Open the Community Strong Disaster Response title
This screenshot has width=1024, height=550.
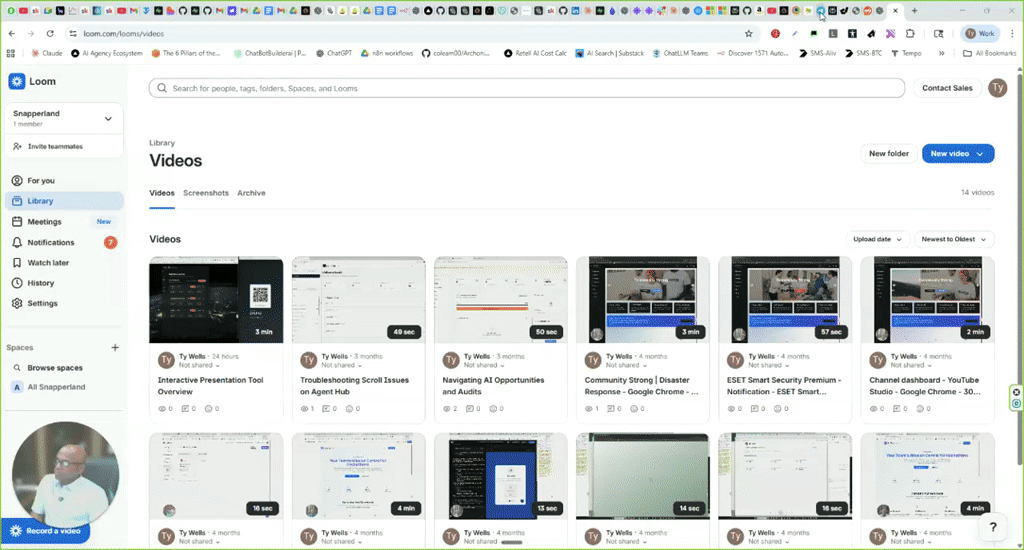pos(641,386)
